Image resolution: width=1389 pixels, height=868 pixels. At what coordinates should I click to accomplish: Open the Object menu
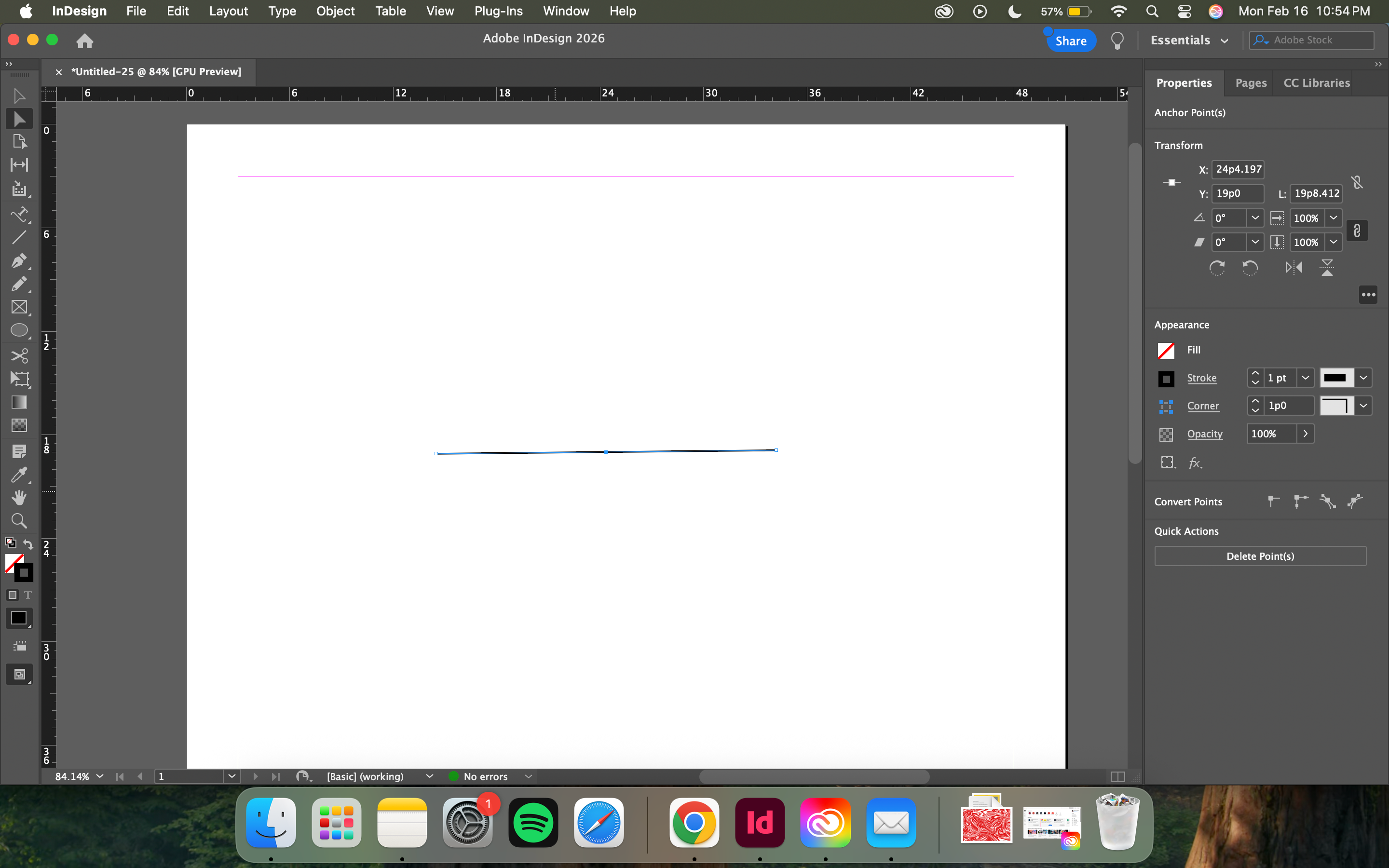[x=335, y=11]
